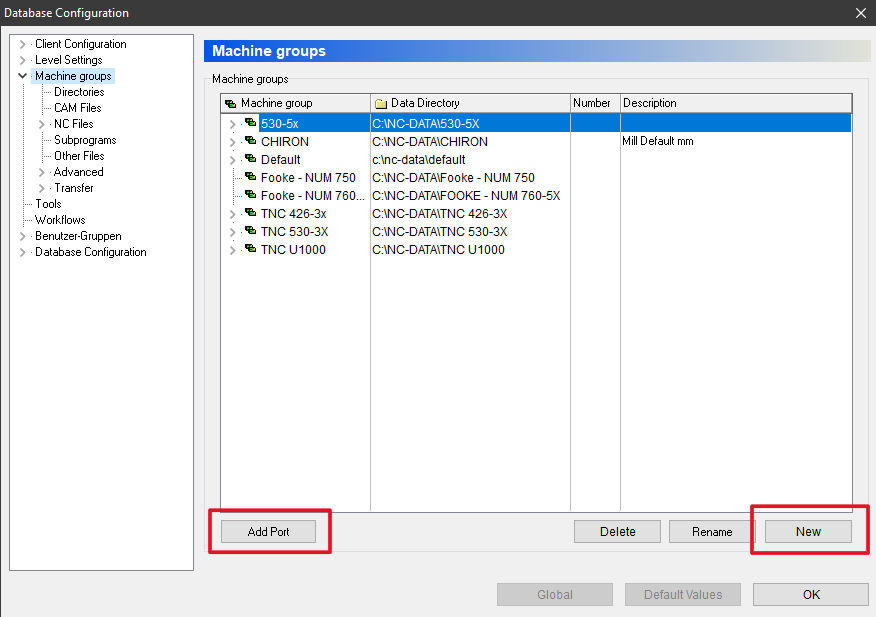Click the TNC 530-3X group icon

(251, 230)
